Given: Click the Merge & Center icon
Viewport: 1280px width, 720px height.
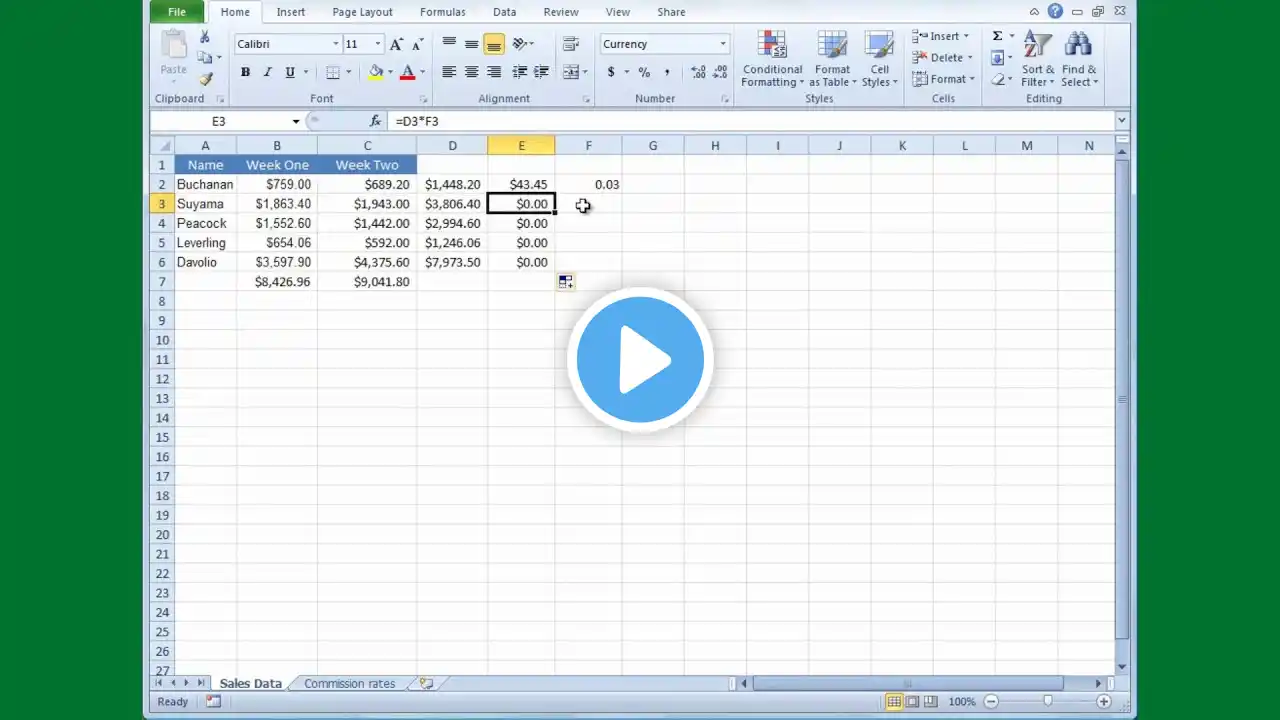Looking at the screenshot, I should point(571,72).
